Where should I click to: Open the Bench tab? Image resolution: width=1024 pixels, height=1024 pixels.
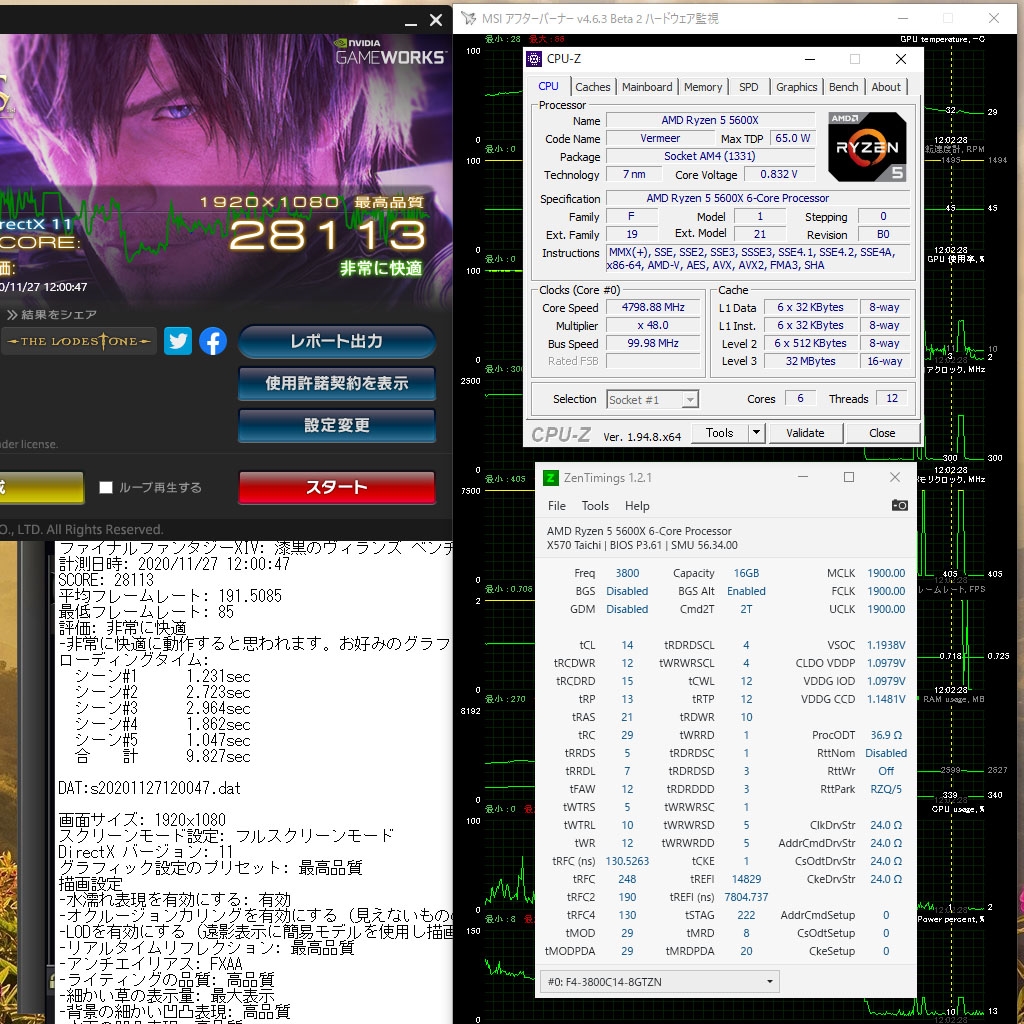843,87
